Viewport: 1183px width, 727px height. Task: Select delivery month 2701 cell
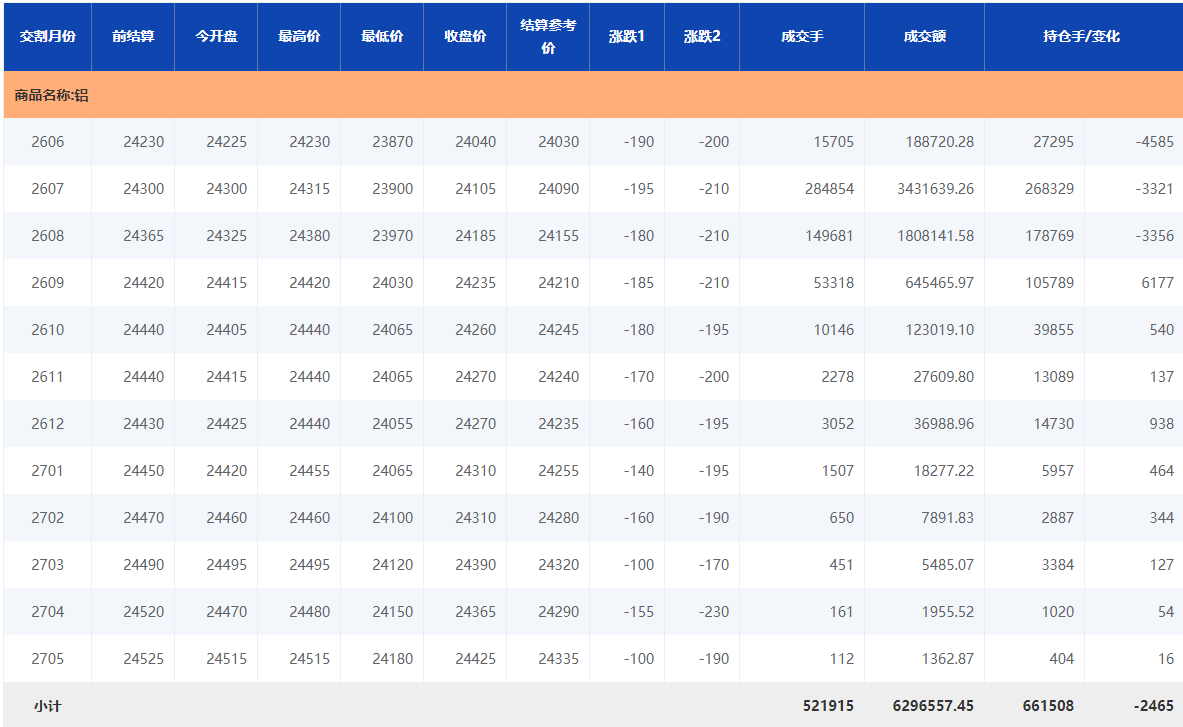(x=48, y=471)
